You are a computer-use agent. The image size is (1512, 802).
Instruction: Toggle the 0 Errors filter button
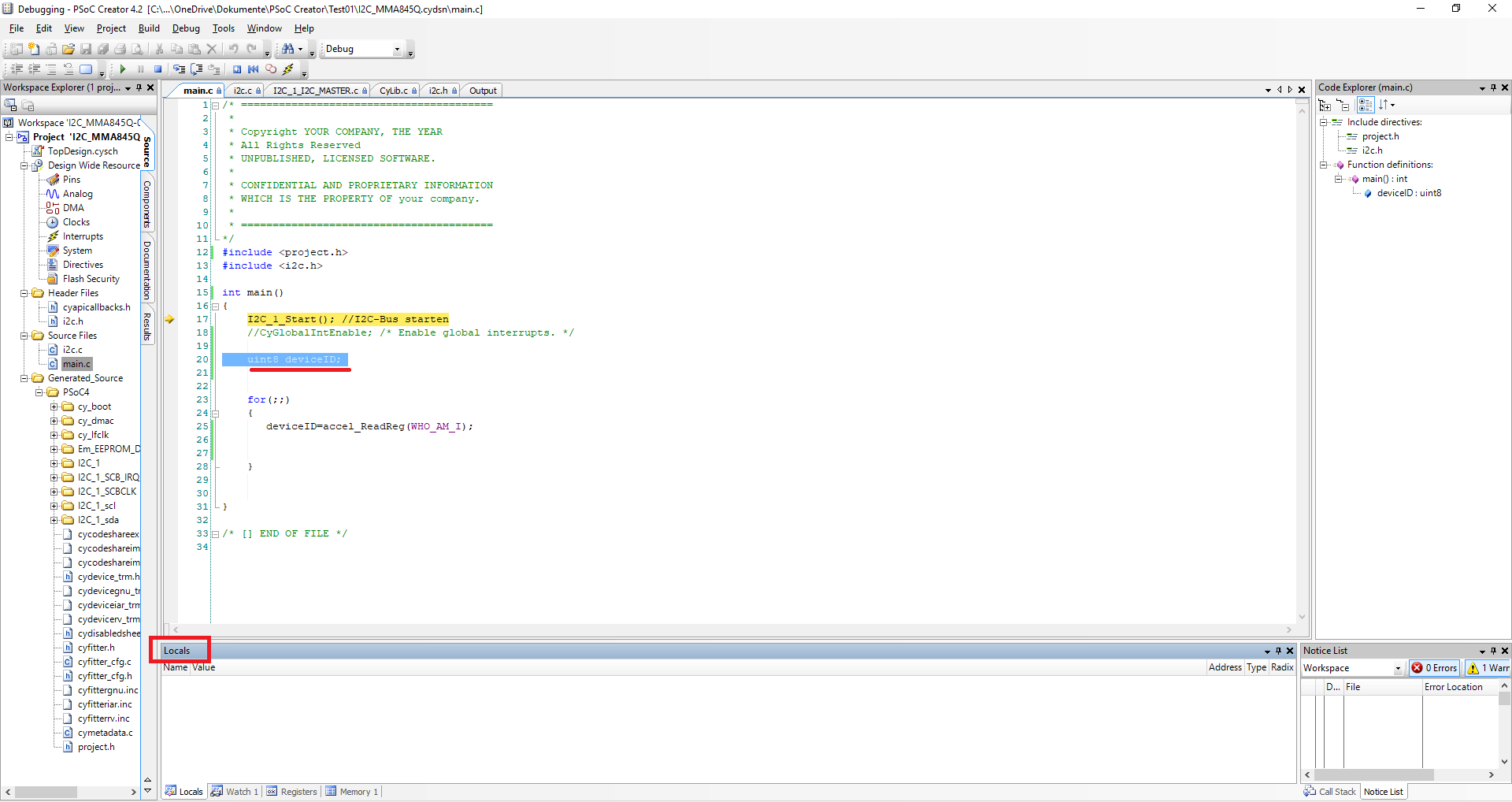(1435, 668)
